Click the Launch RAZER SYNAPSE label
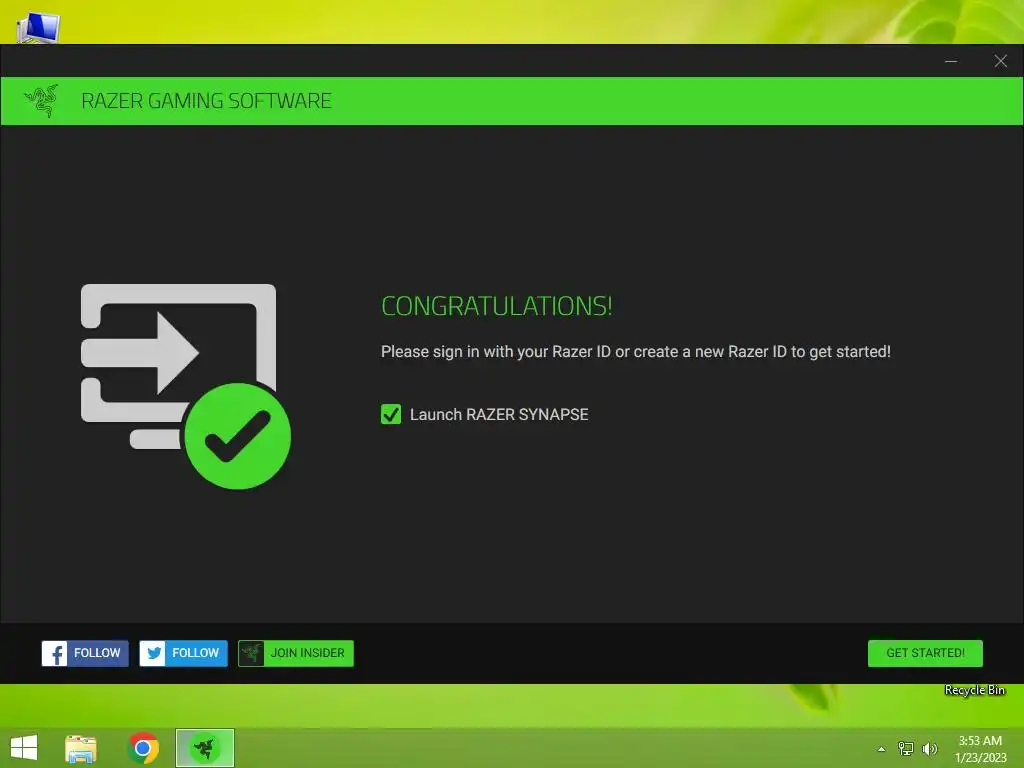1024x768 pixels. (499, 415)
